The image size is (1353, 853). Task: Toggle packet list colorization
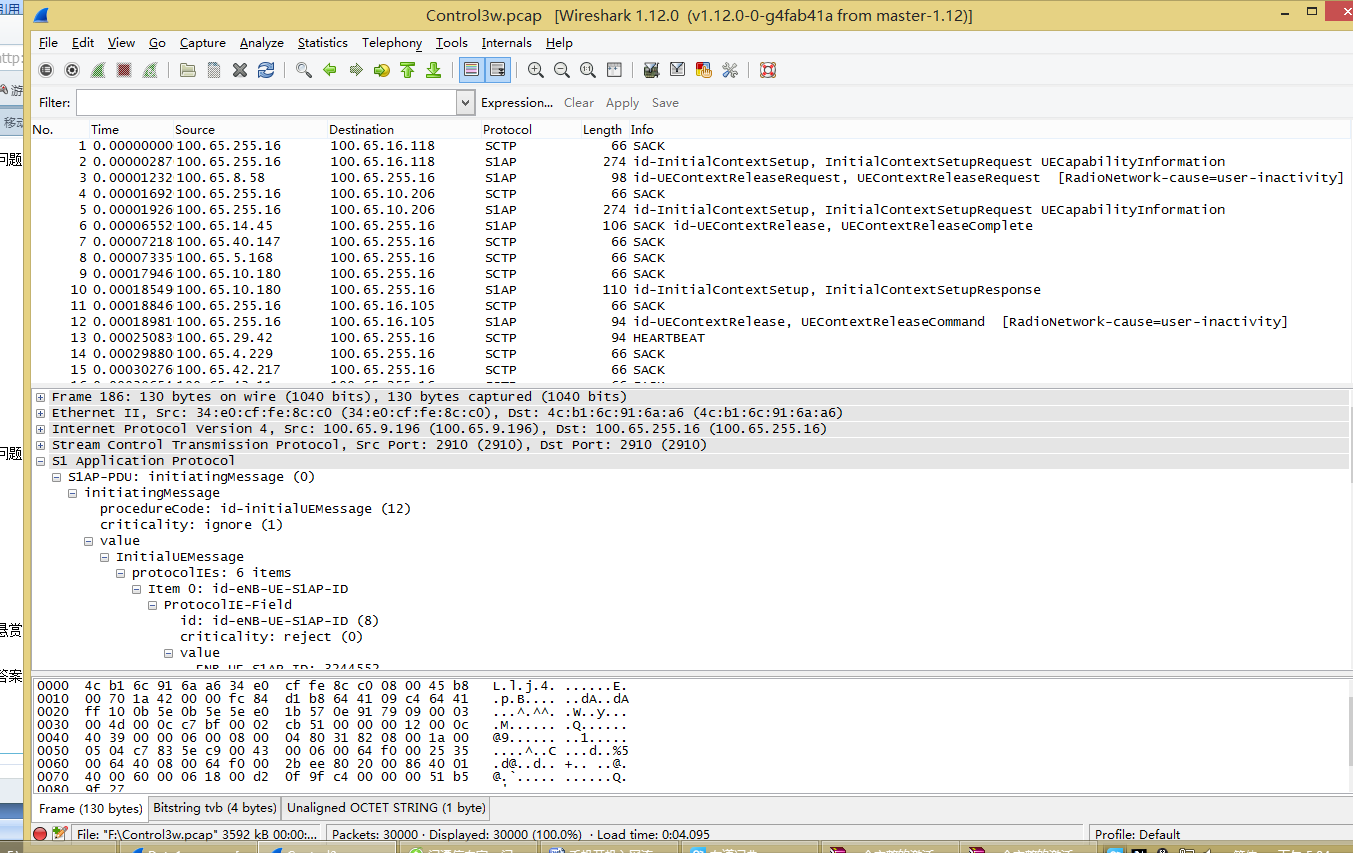(x=472, y=70)
